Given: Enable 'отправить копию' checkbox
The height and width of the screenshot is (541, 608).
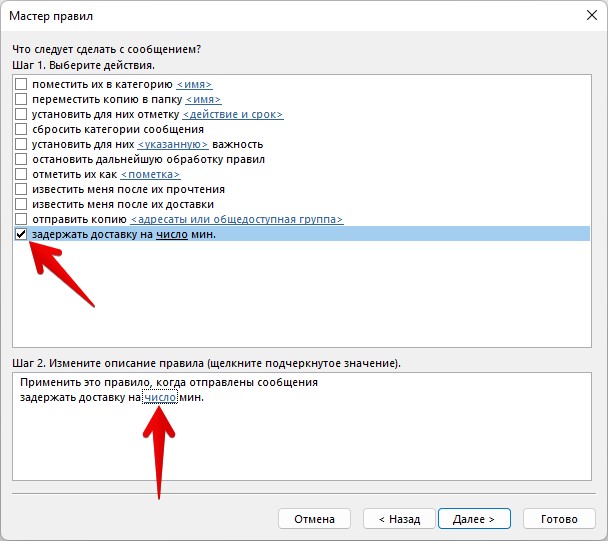Looking at the screenshot, I should coord(21,219).
